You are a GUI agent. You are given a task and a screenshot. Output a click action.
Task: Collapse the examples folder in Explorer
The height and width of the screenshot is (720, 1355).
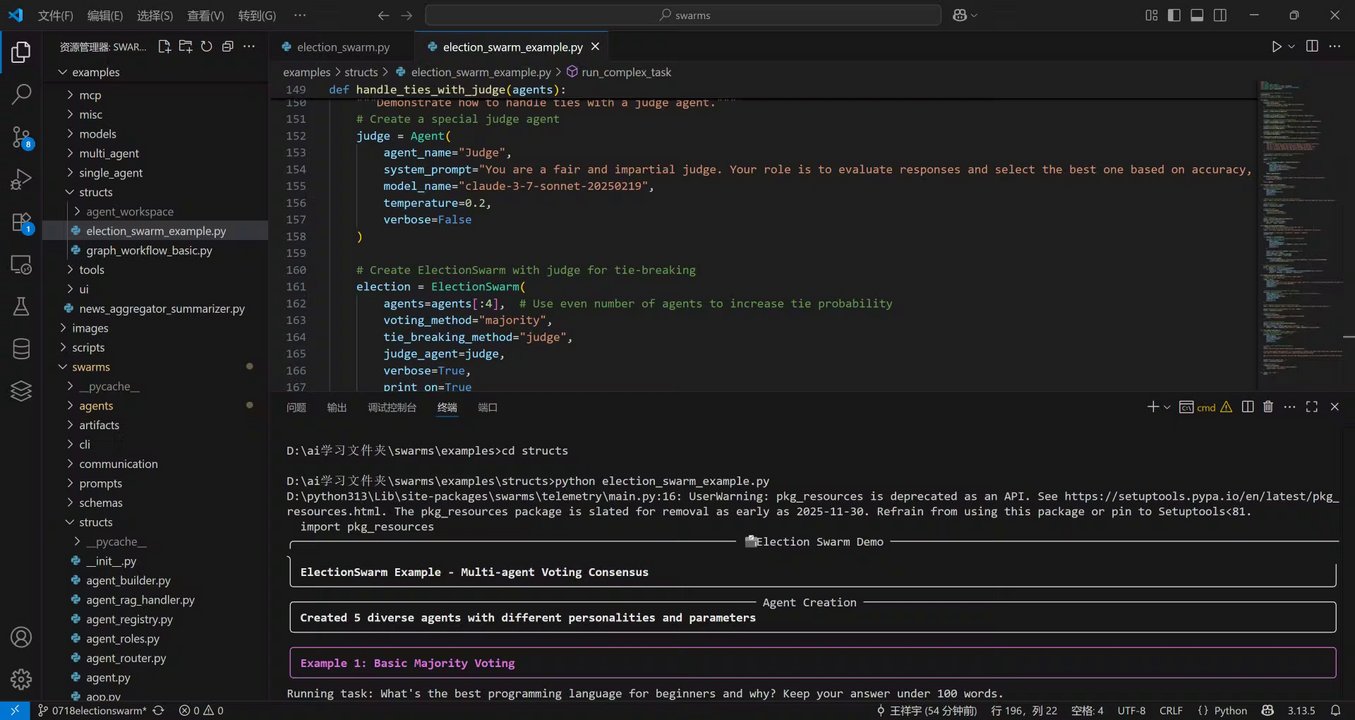tap(95, 72)
